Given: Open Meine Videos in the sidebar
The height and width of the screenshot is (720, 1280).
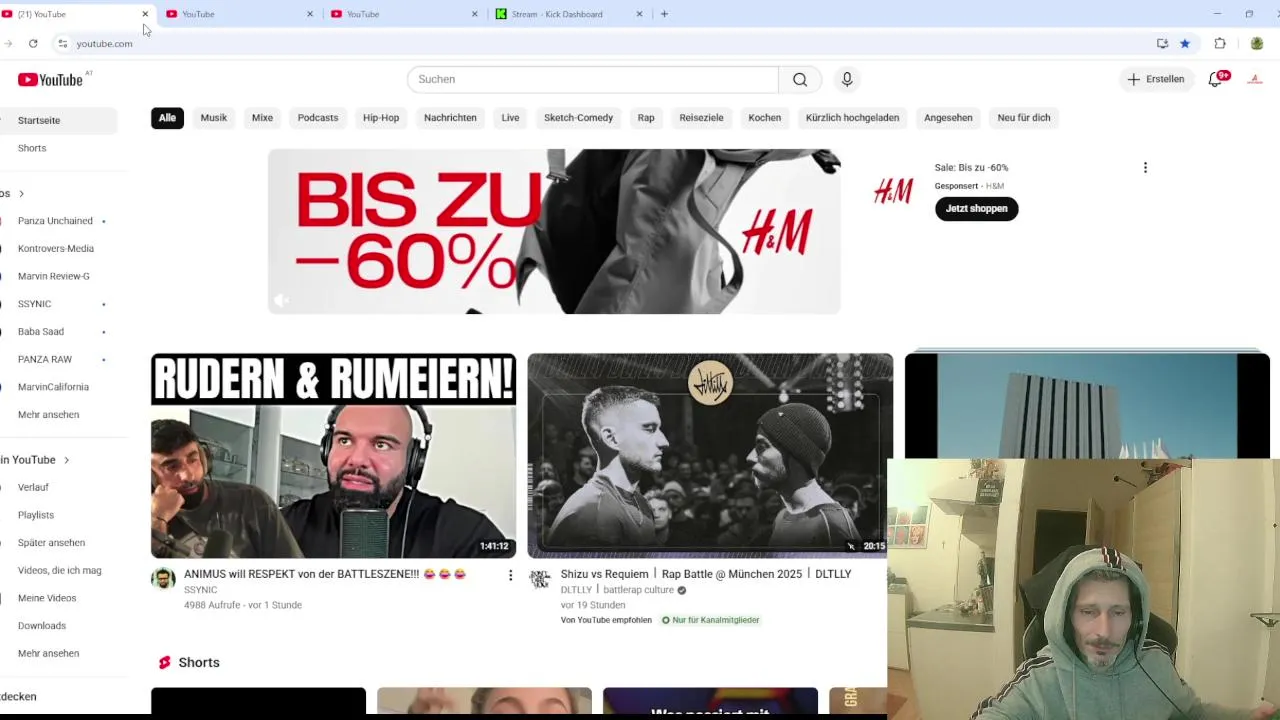Looking at the screenshot, I should (x=47, y=598).
